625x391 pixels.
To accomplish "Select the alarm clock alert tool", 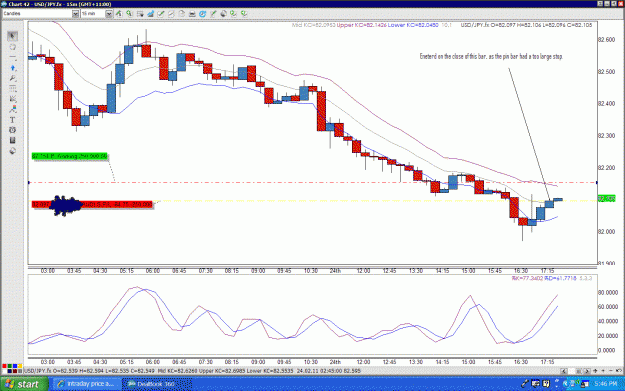I will tap(12, 130).
